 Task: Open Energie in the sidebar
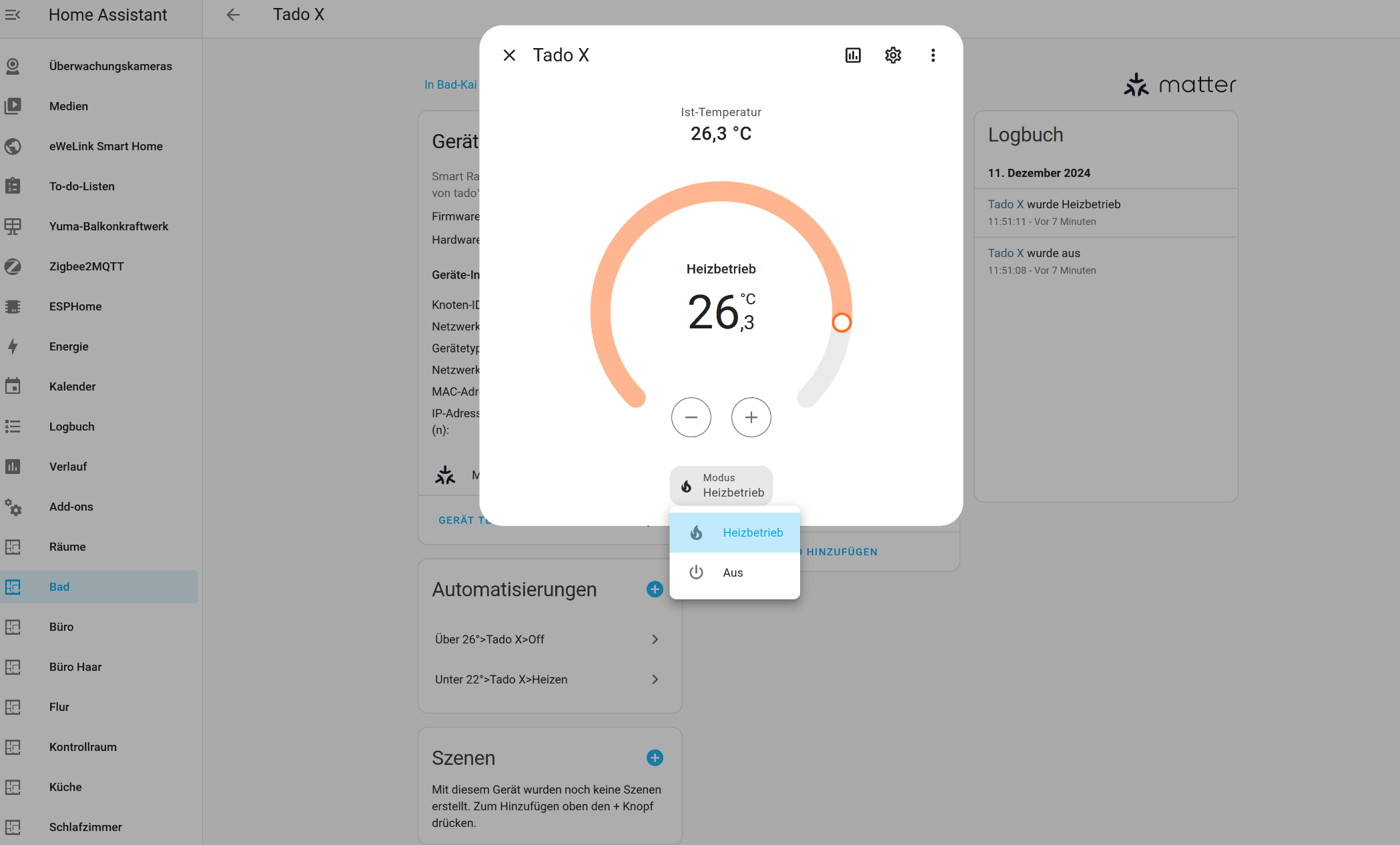69,346
